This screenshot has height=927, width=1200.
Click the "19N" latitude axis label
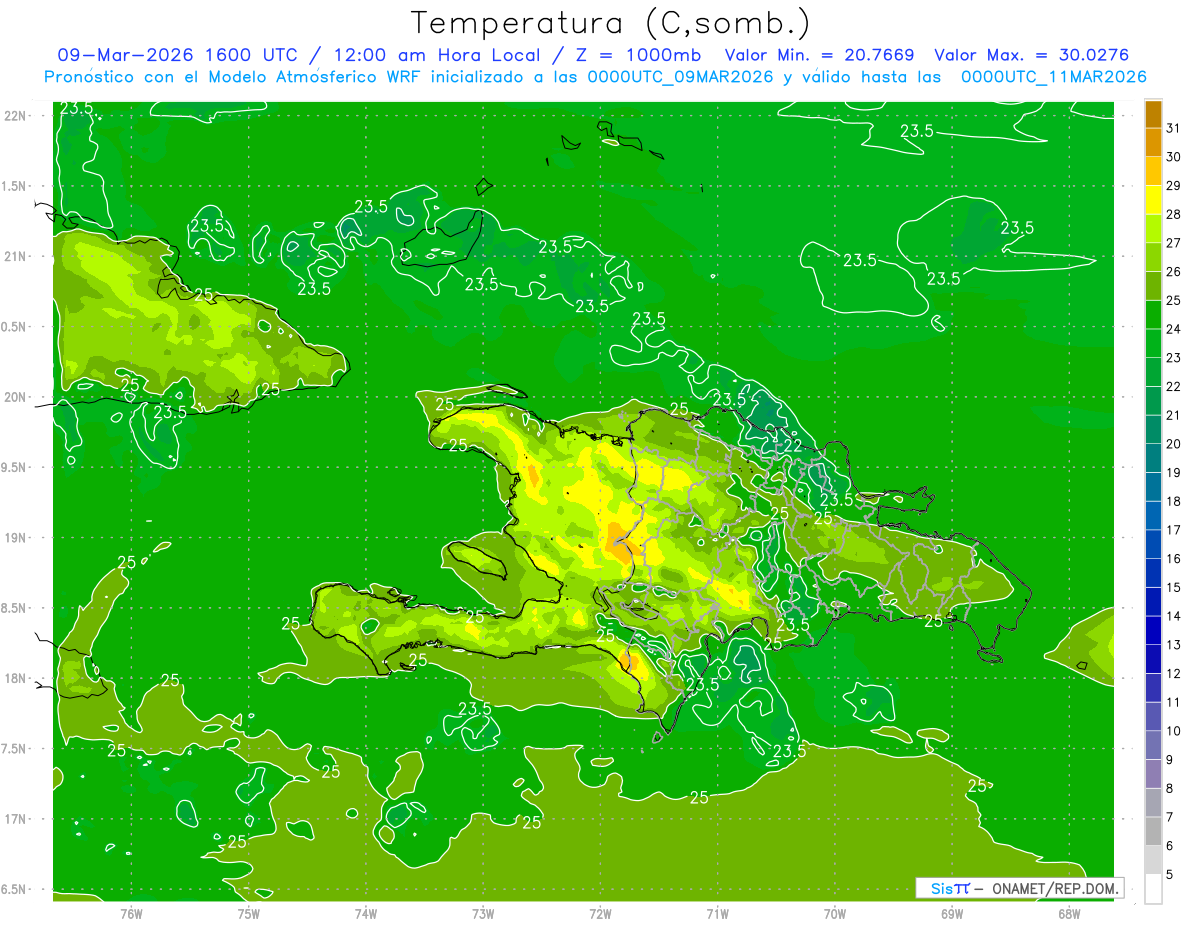[x=15, y=538]
